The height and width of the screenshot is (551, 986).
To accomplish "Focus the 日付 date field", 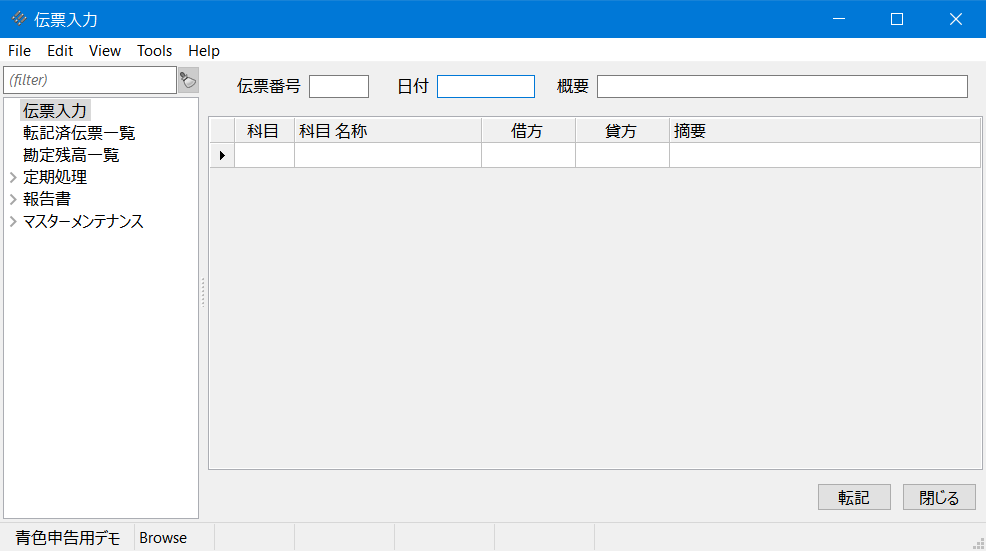I will pos(485,87).
